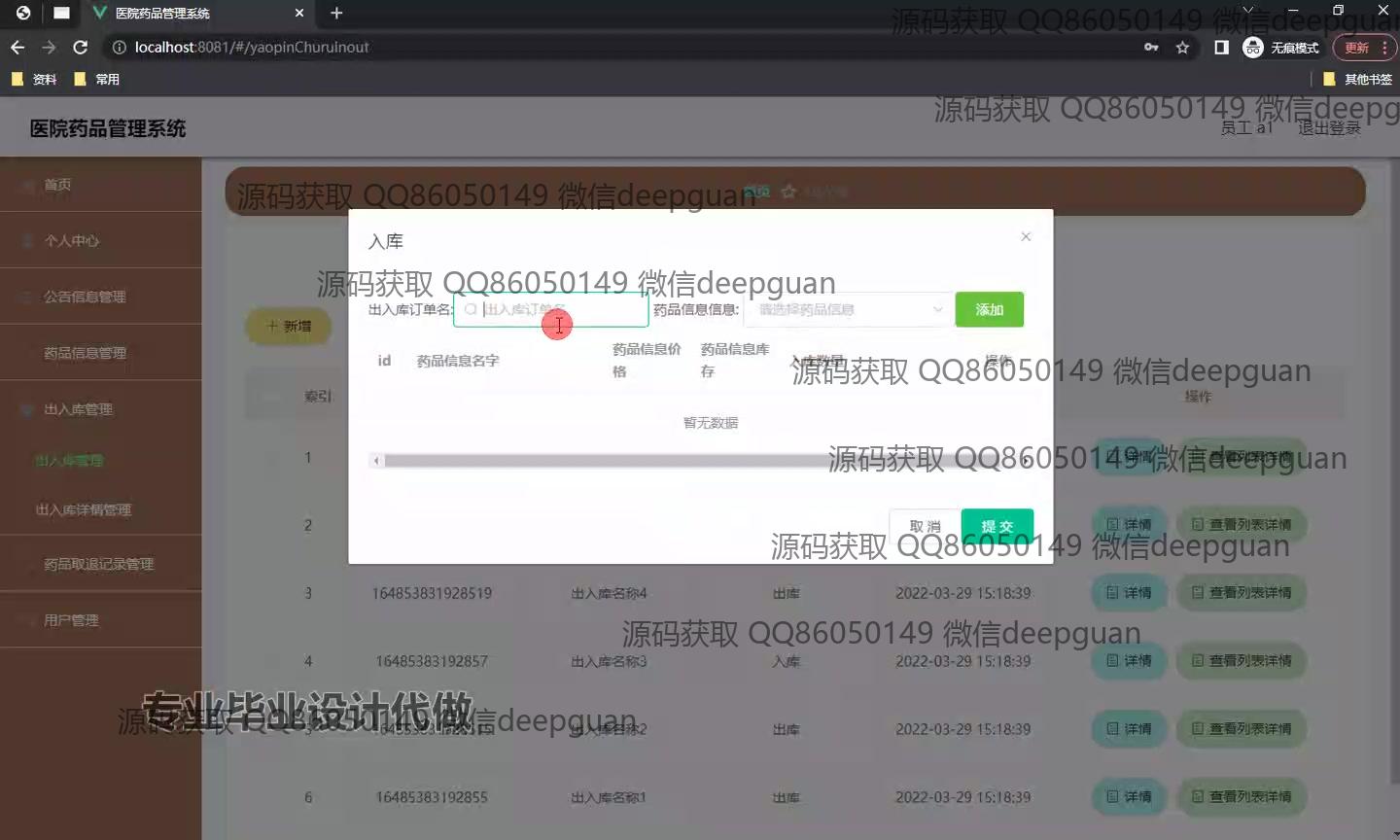Expand the 药品信息 select dropdown

pyautogui.click(x=848, y=309)
